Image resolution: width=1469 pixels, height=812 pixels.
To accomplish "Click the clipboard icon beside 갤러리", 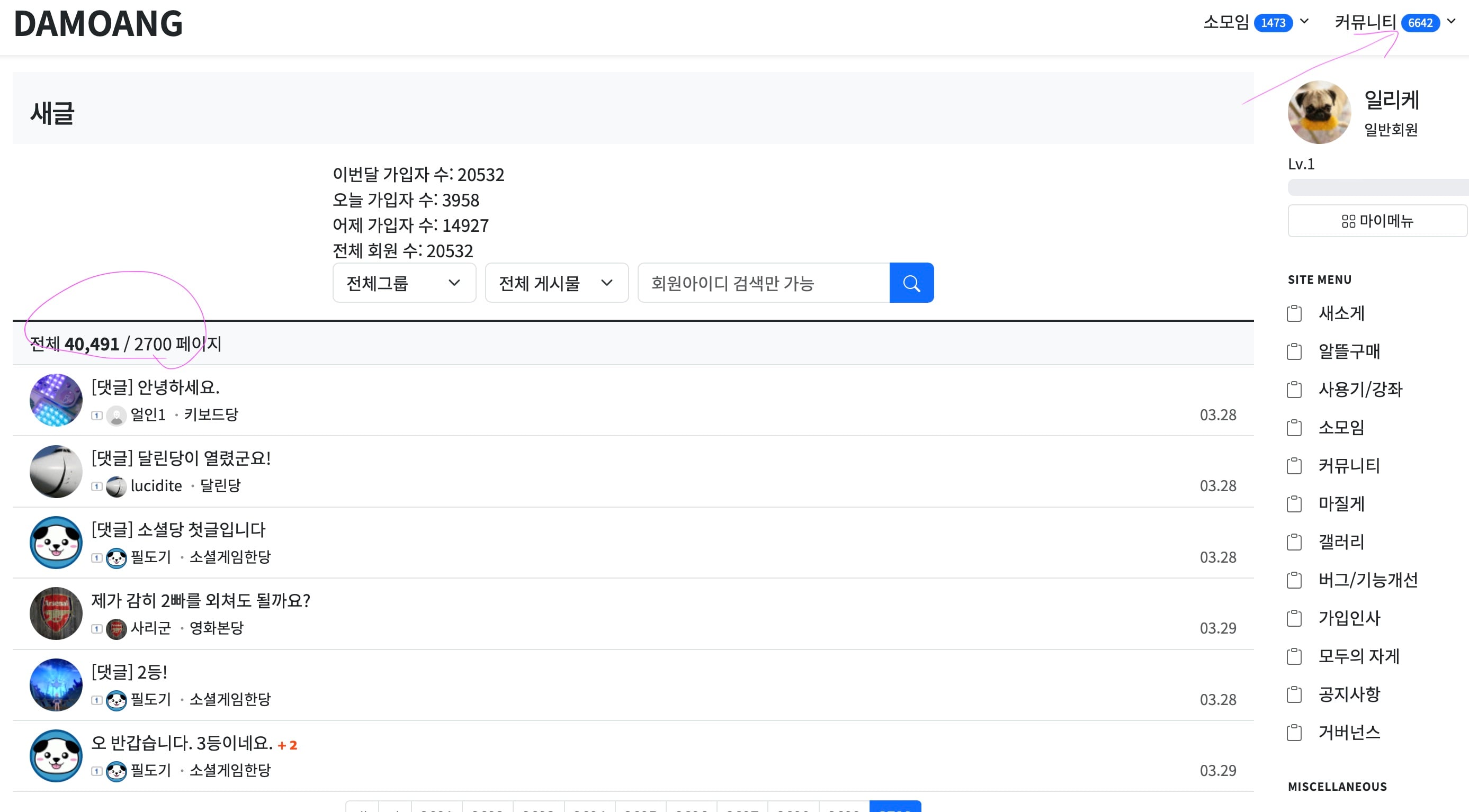I will click(x=1294, y=542).
